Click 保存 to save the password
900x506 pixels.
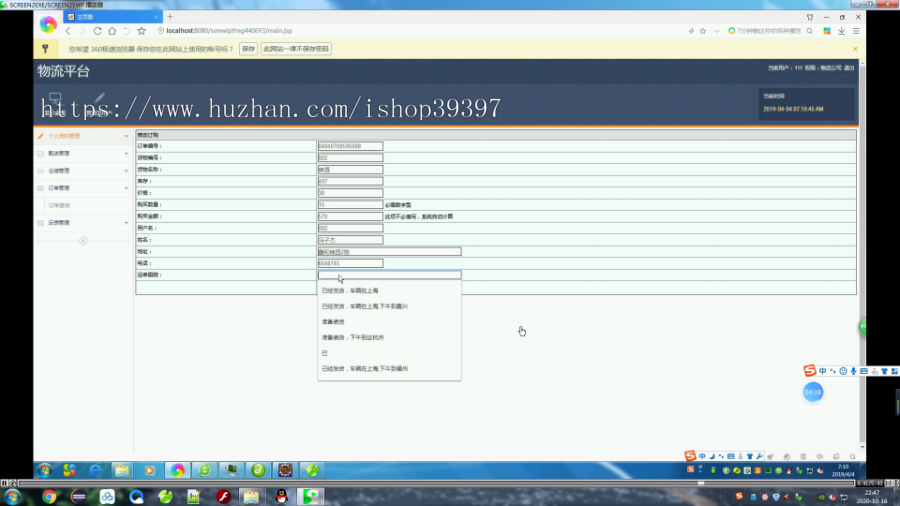tap(248, 49)
